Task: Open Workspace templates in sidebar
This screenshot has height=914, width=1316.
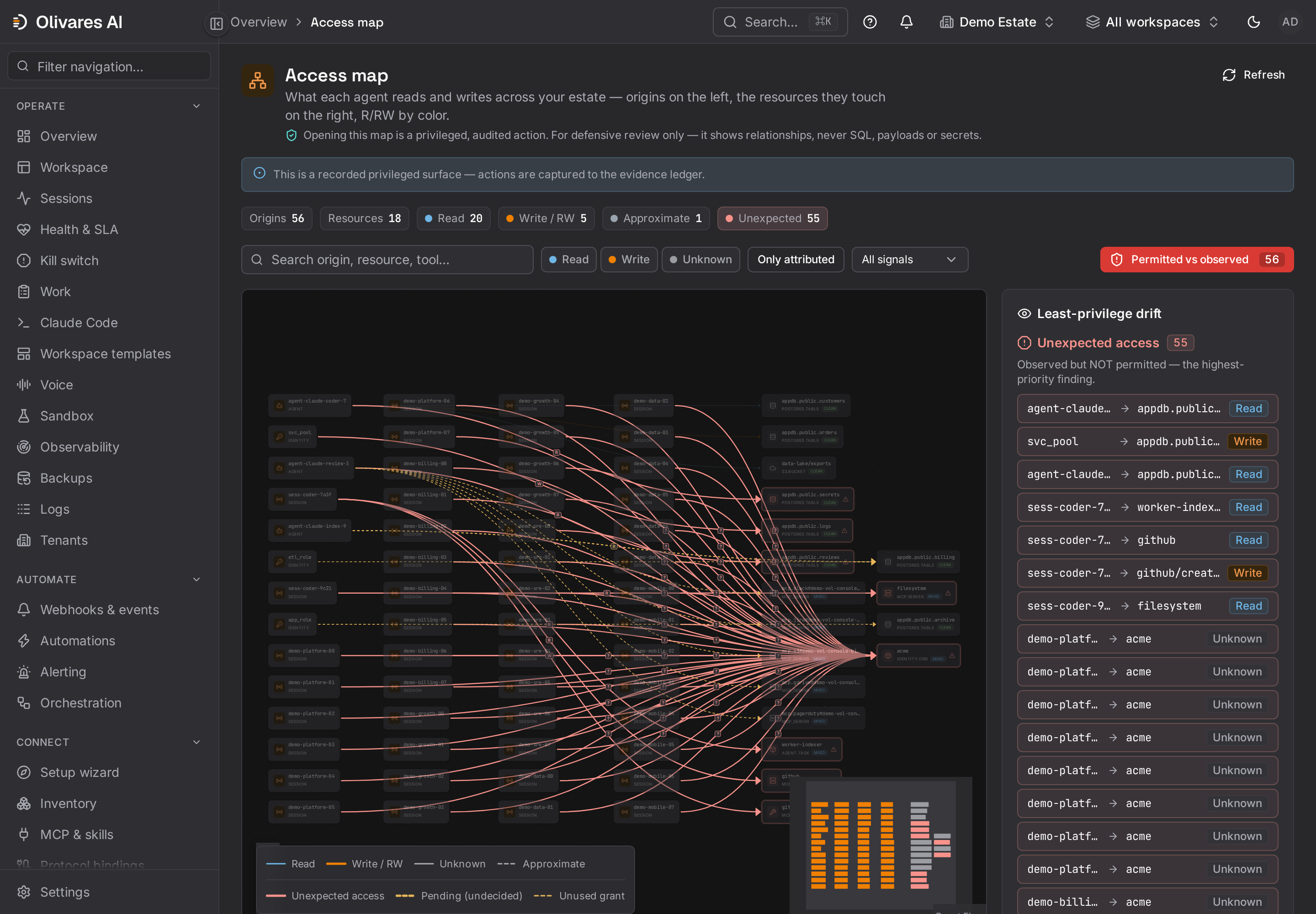Action: coord(109,353)
